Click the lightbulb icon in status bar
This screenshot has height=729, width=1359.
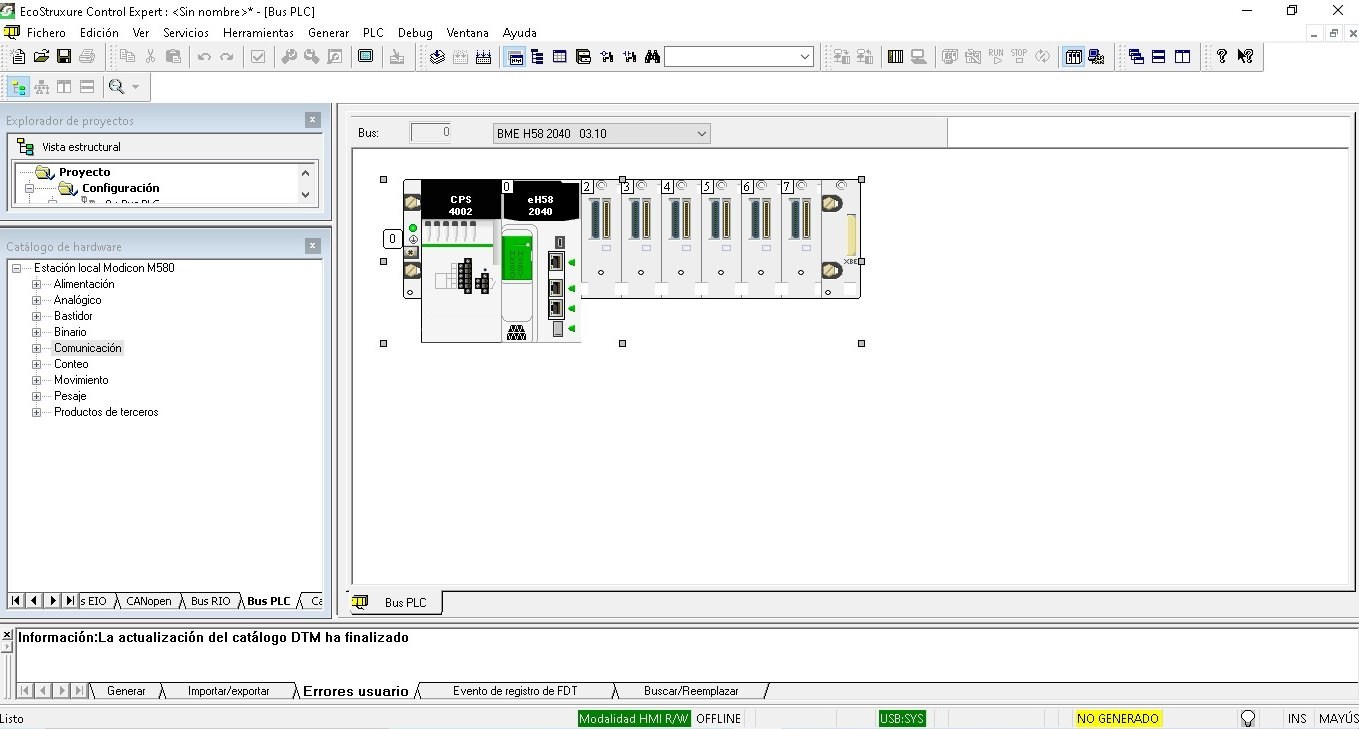pyautogui.click(x=1247, y=718)
